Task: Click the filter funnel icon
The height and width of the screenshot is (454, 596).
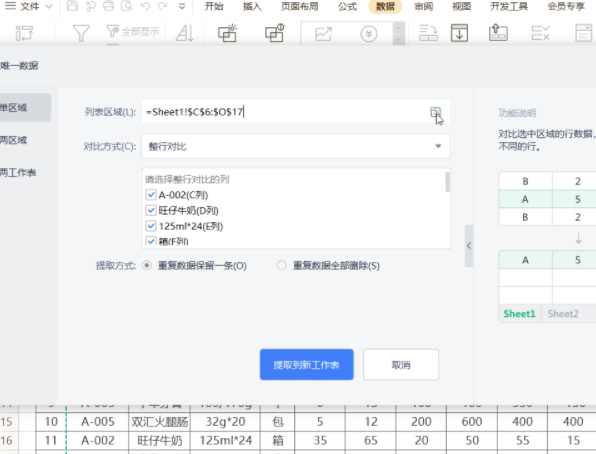Action: pyautogui.click(x=81, y=33)
